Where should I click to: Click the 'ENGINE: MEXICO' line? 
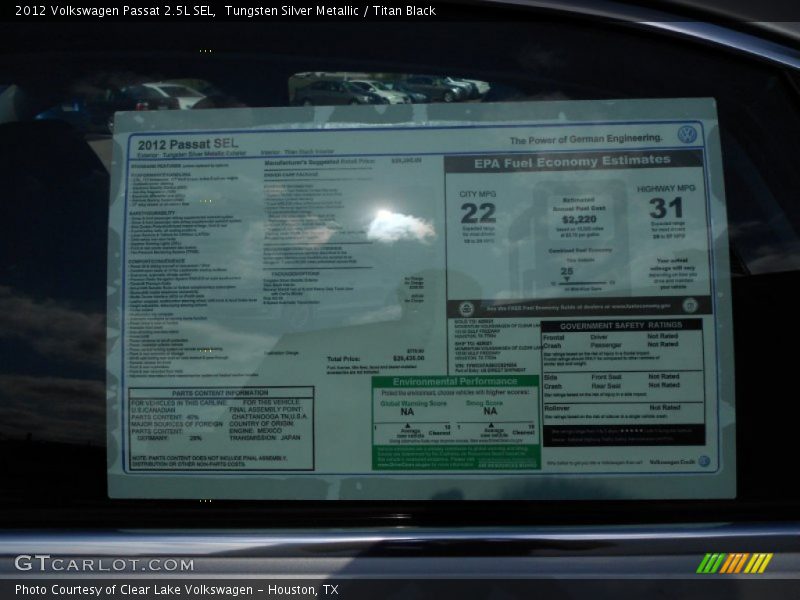(x=255, y=431)
